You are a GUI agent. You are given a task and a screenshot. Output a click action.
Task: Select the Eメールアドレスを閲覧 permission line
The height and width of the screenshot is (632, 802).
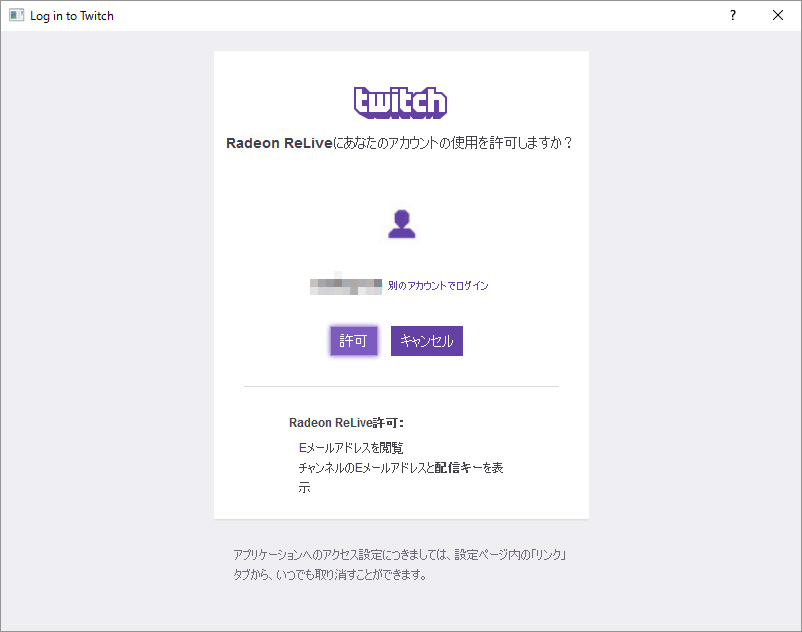click(x=351, y=447)
